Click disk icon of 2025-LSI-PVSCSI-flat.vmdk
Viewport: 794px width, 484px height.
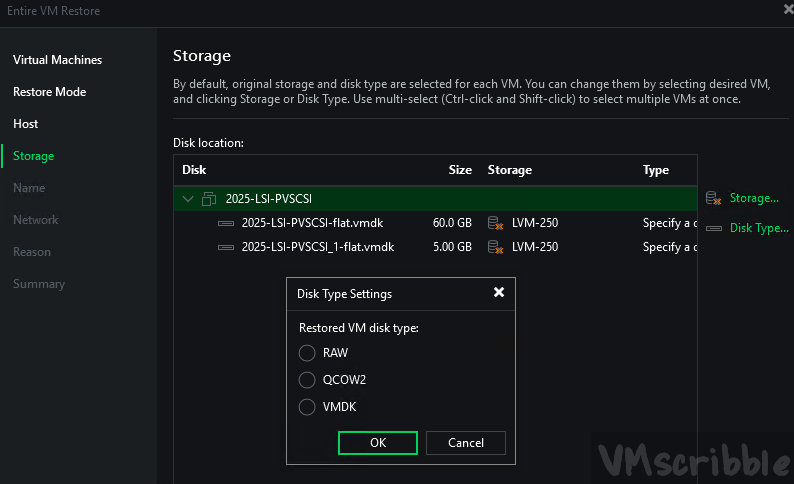click(226, 223)
